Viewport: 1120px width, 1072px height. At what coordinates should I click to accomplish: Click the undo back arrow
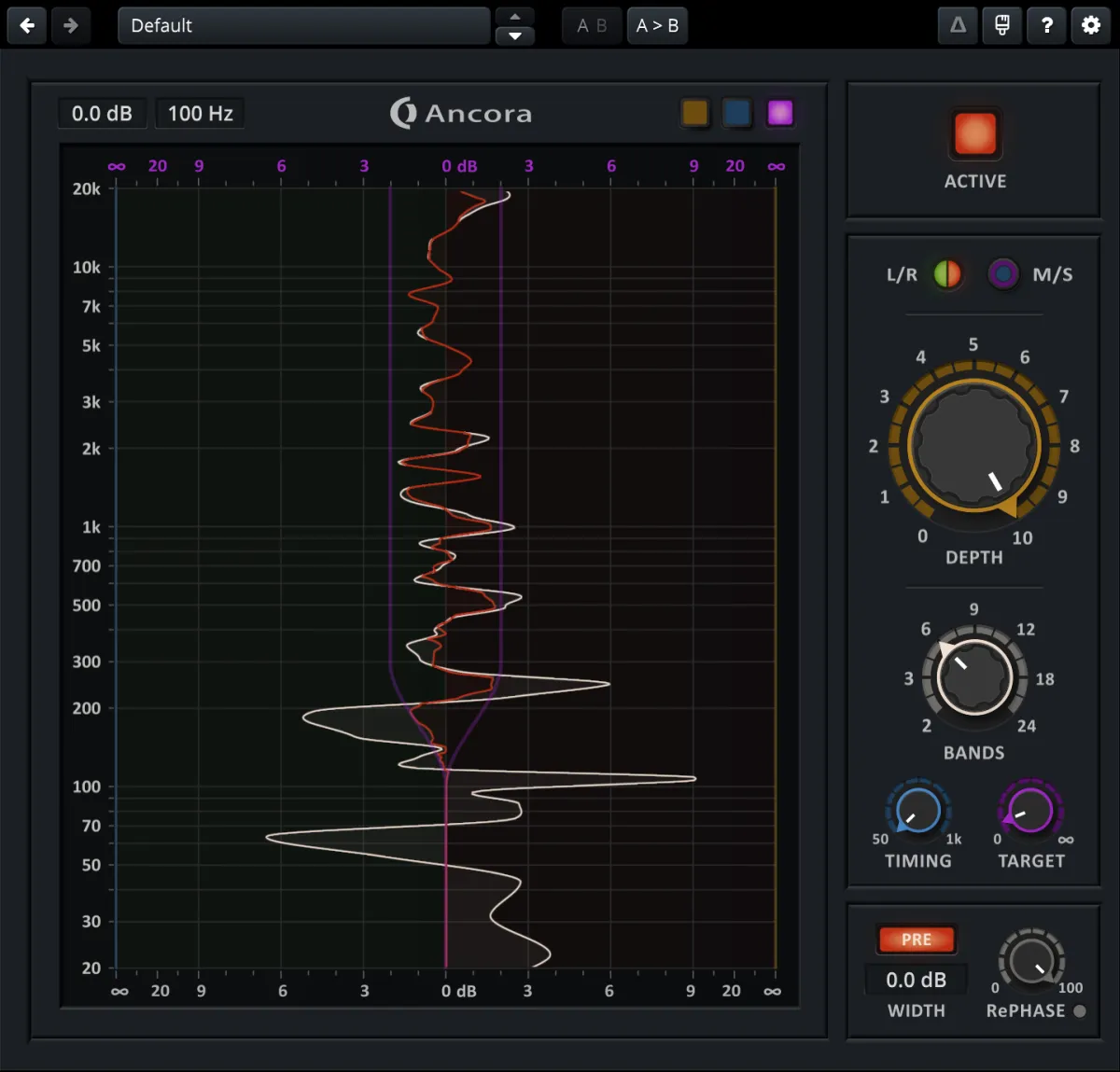tap(27, 25)
